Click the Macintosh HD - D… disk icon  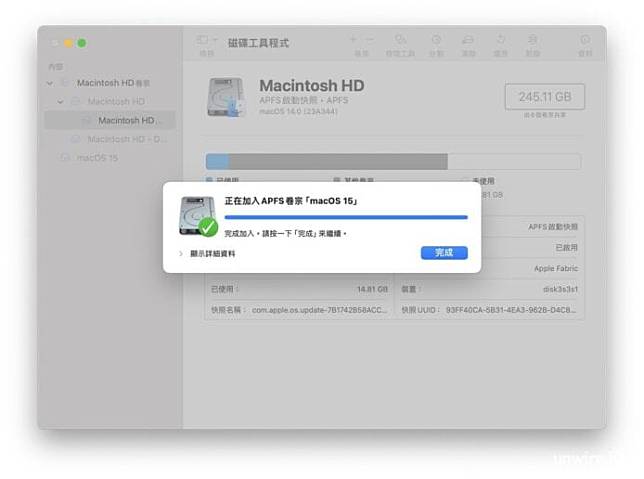coord(75,139)
